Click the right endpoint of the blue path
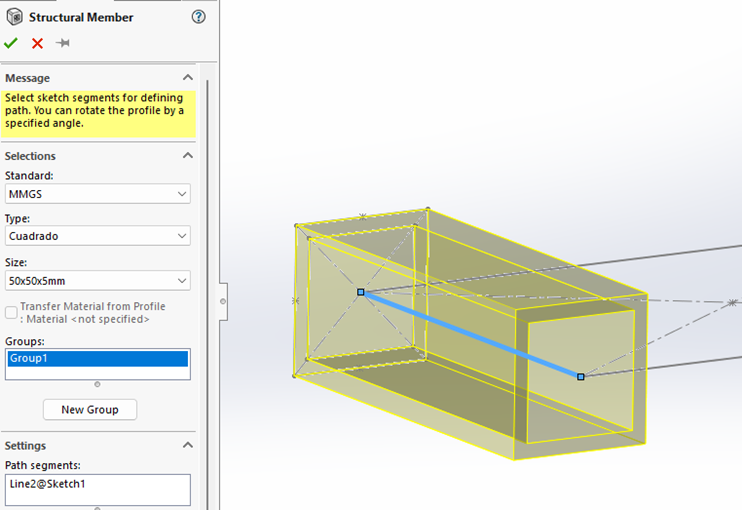The height and width of the screenshot is (510, 742). (581, 377)
